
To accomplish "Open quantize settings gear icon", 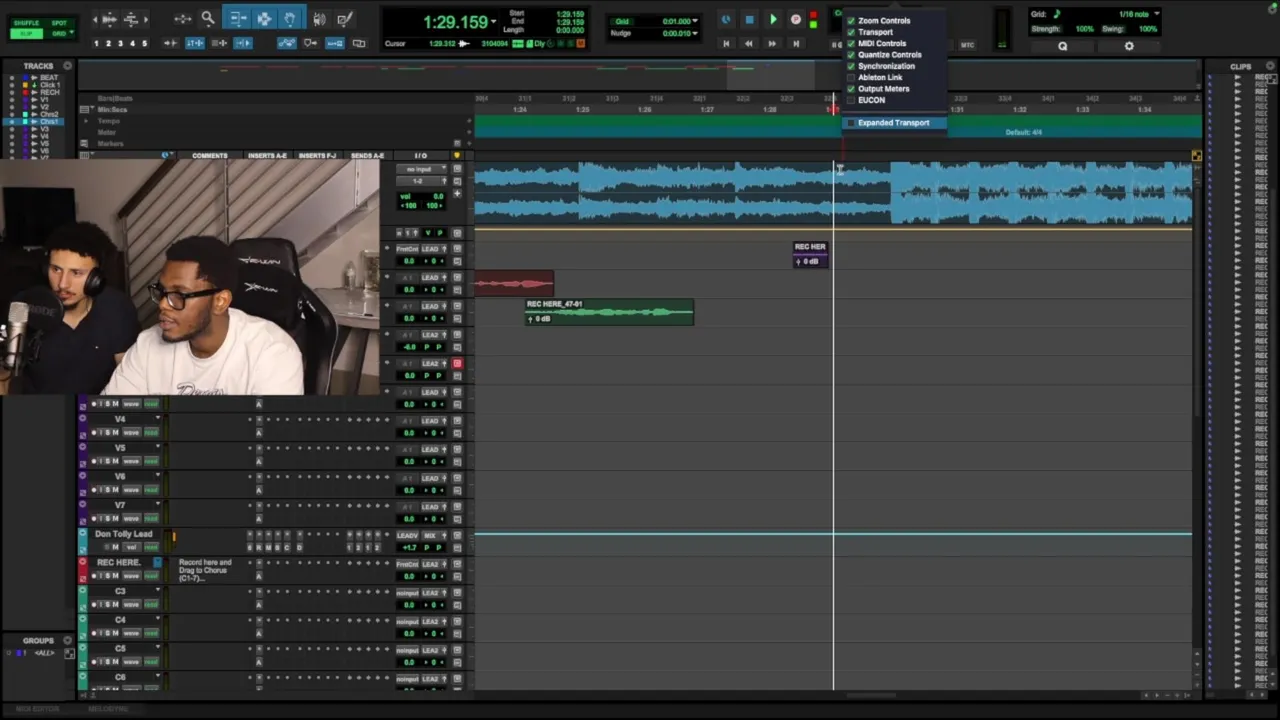I will [x=1129, y=46].
